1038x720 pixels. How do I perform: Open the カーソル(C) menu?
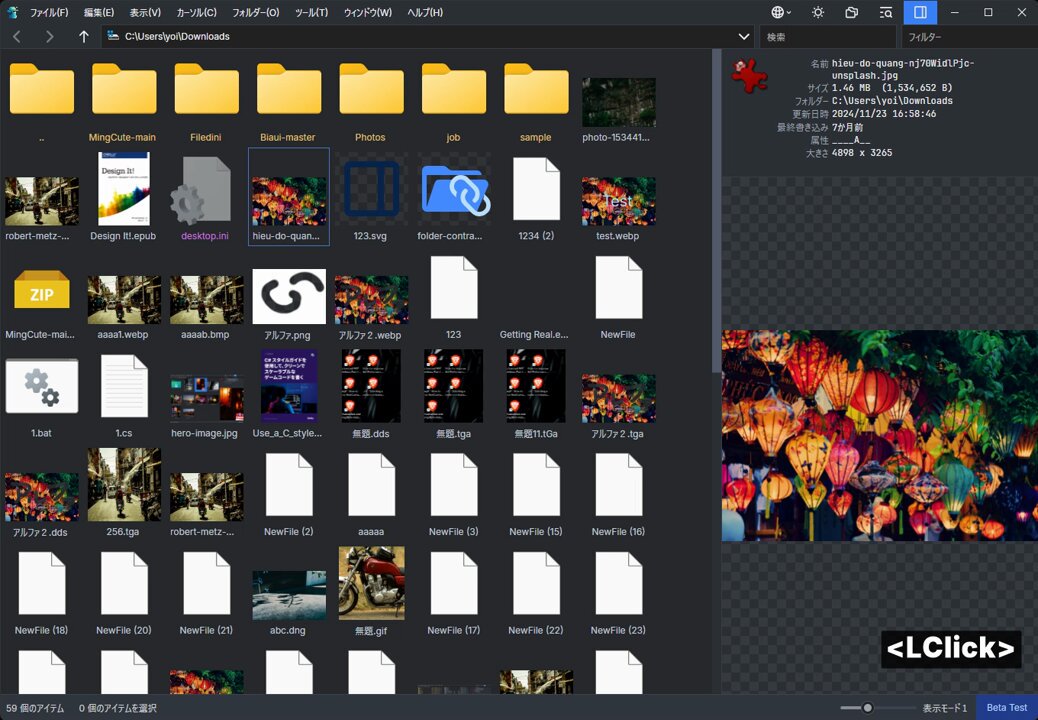pyautogui.click(x=197, y=13)
